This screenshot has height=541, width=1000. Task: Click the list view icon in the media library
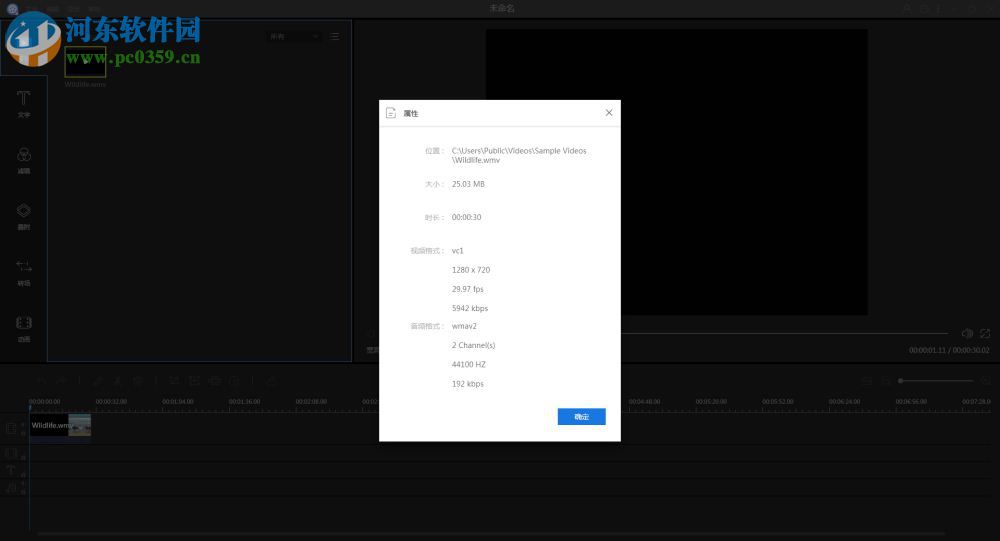coord(335,36)
